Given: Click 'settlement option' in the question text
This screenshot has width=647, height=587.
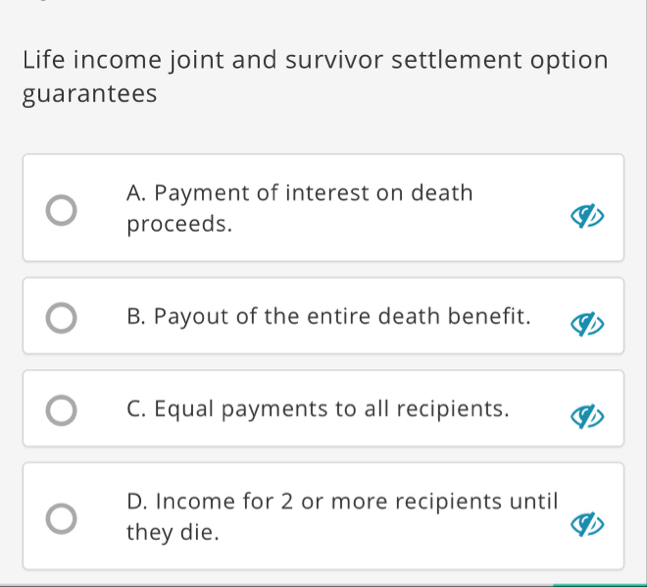Looking at the screenshot, I should 500,60.
